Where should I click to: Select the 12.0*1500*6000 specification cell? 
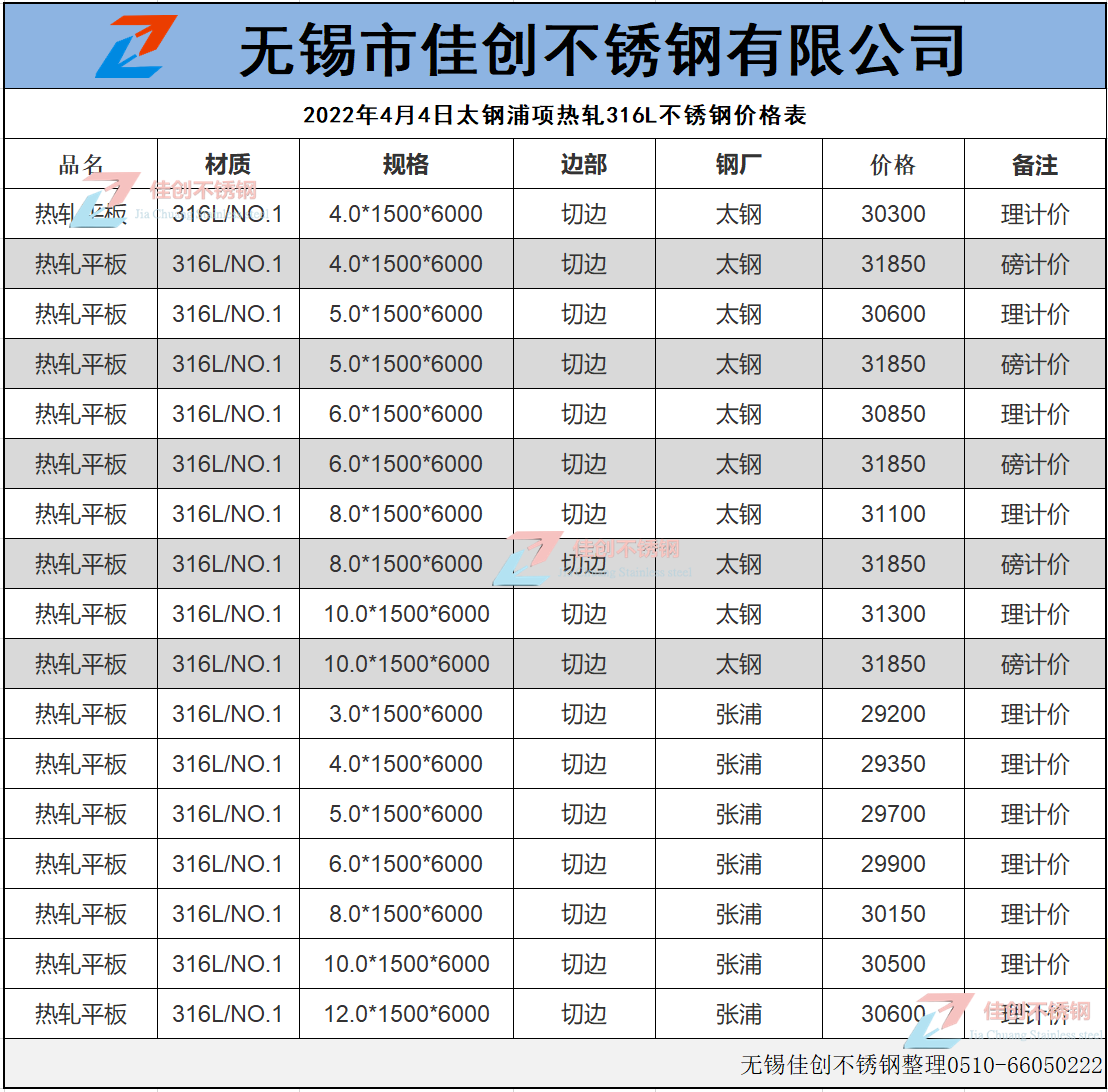click(406, 1014)
